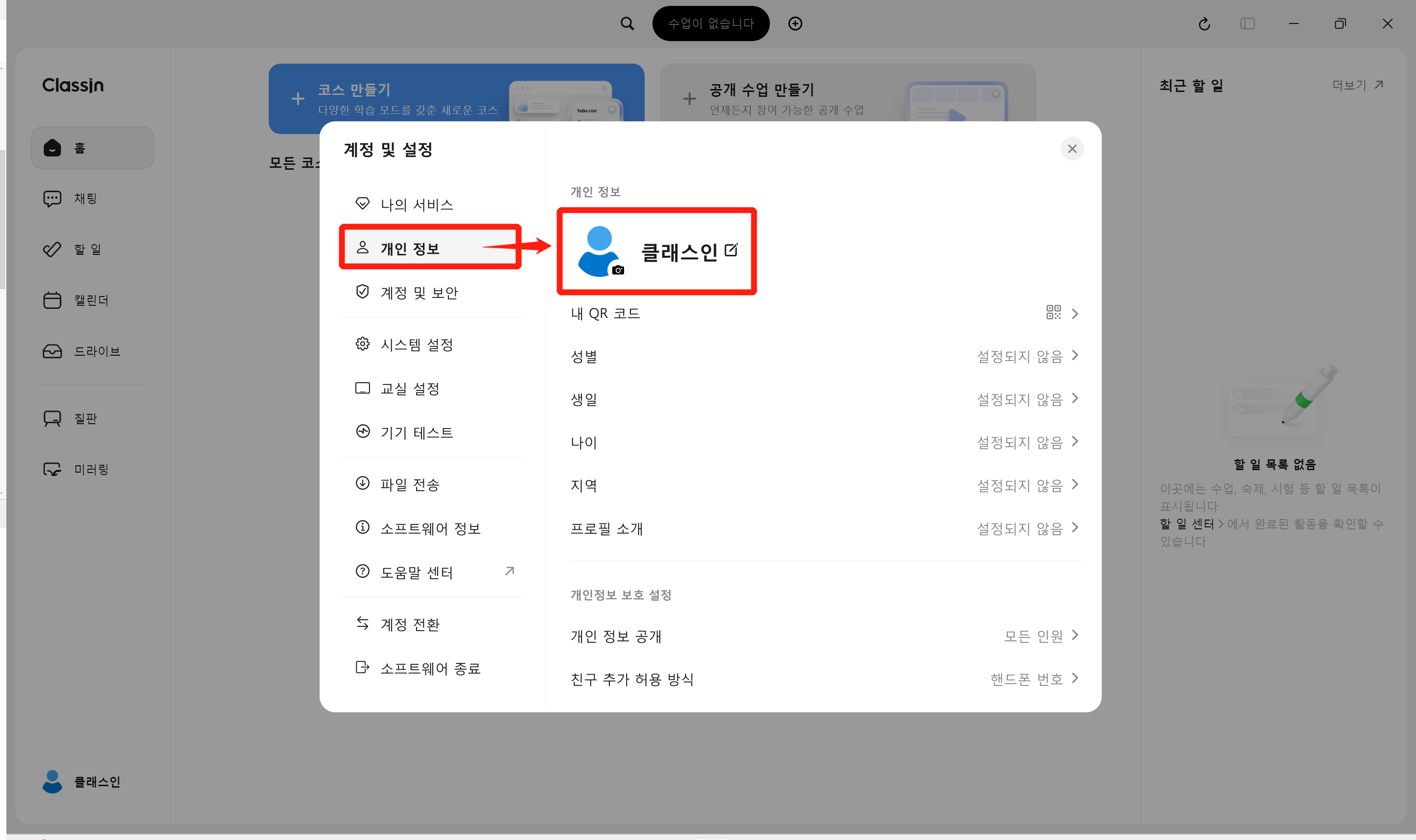The height and width of the screenshot is (840, 1416).
Task: Open 시스템 설정 settings tab
Action: 433,345
